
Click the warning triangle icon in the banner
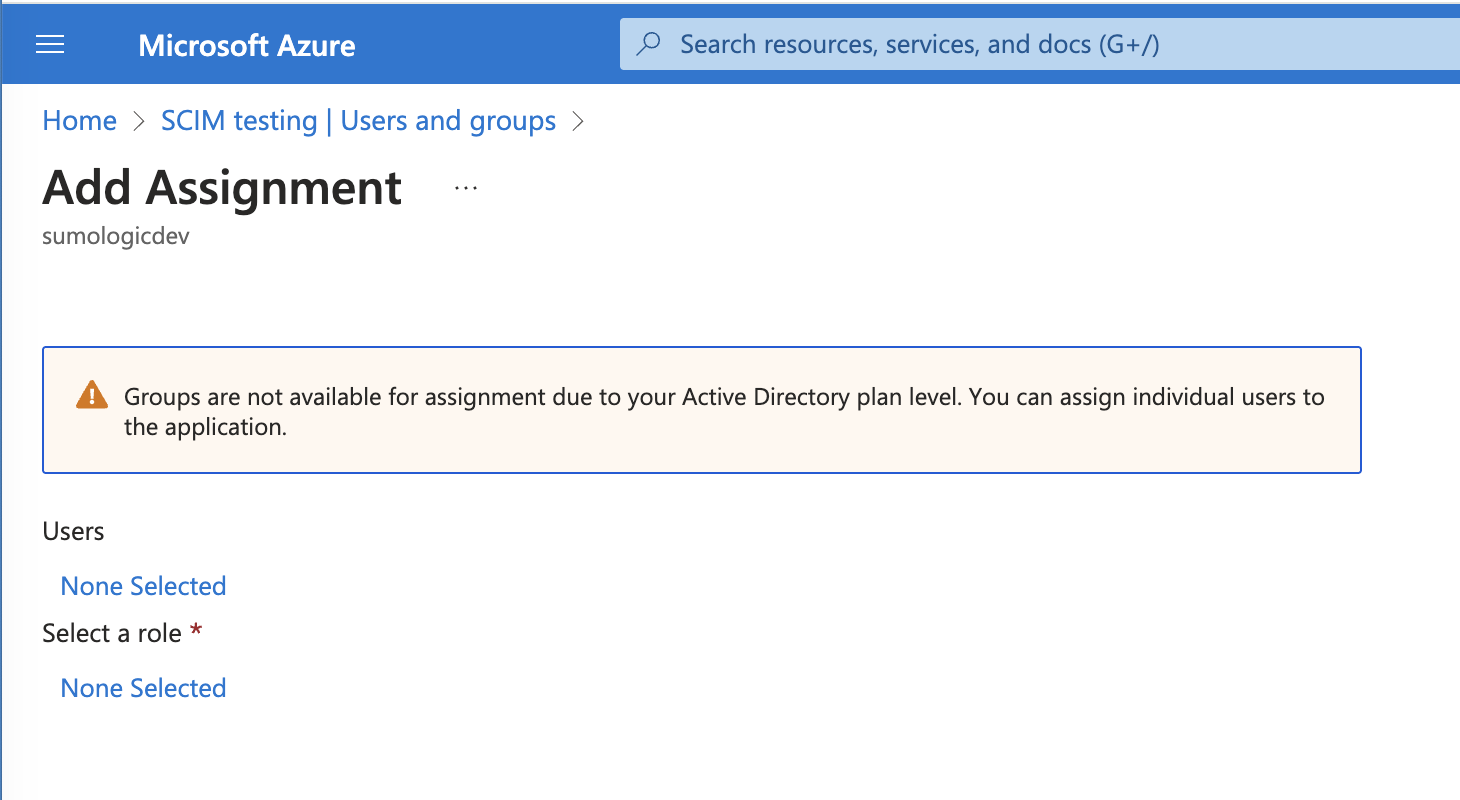pos(91,395)
